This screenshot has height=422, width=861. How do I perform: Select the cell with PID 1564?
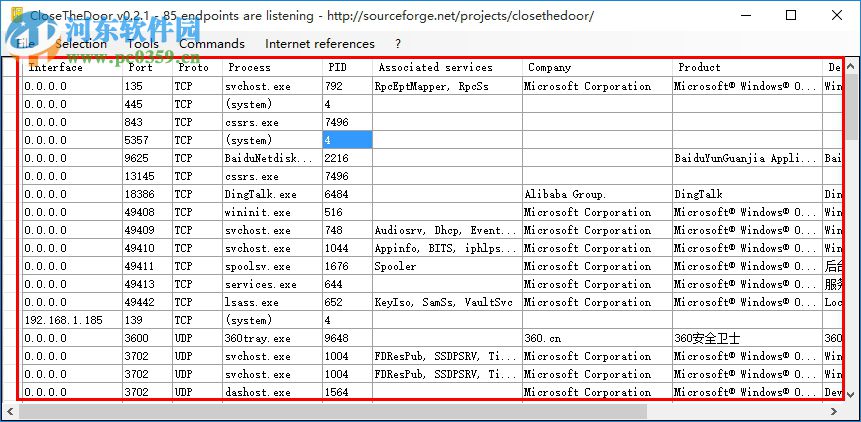tap(347, 392)
